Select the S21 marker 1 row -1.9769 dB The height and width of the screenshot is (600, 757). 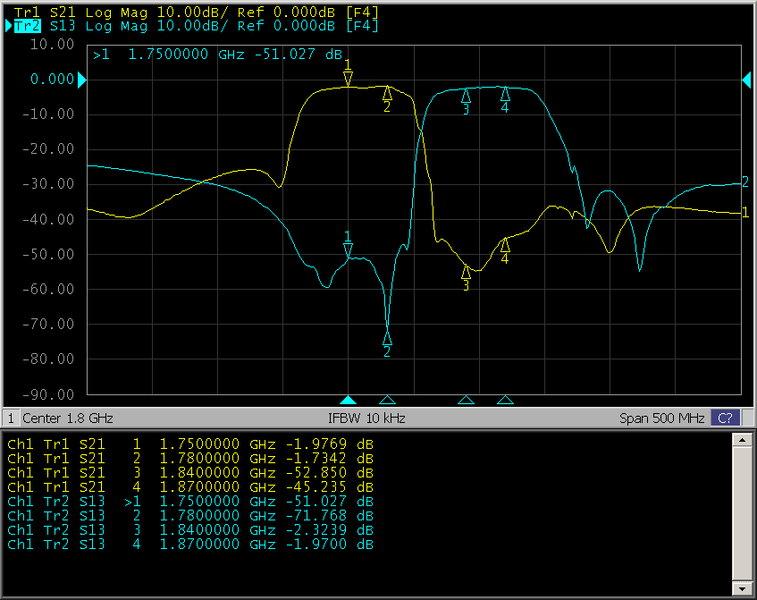[191, 444]
